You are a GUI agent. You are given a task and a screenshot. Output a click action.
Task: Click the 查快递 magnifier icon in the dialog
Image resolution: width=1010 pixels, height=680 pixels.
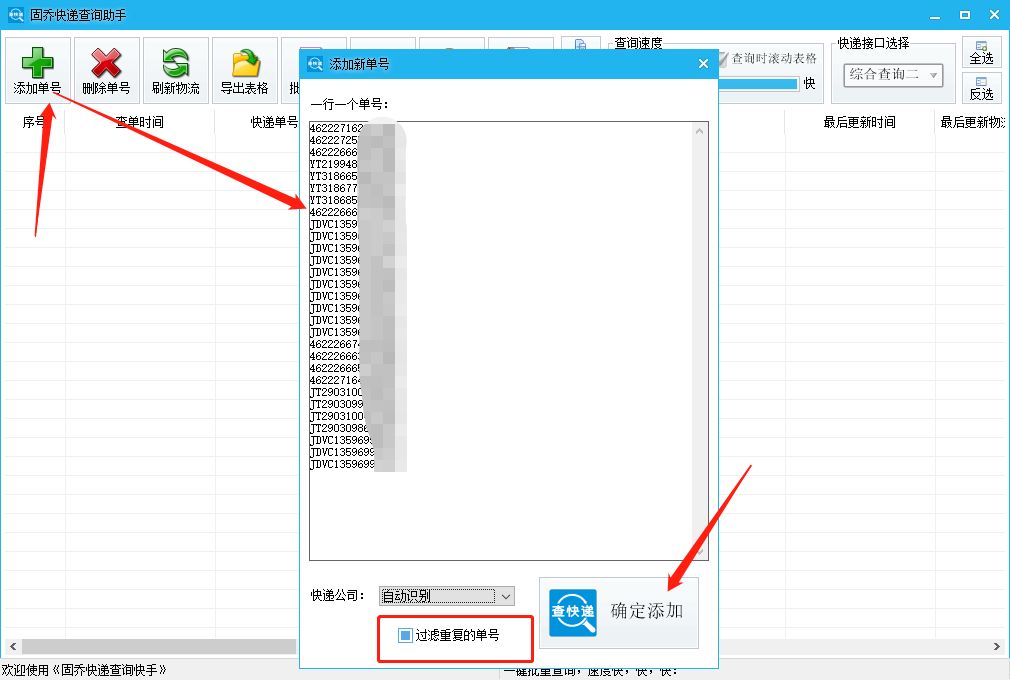[x=573, y=612]
